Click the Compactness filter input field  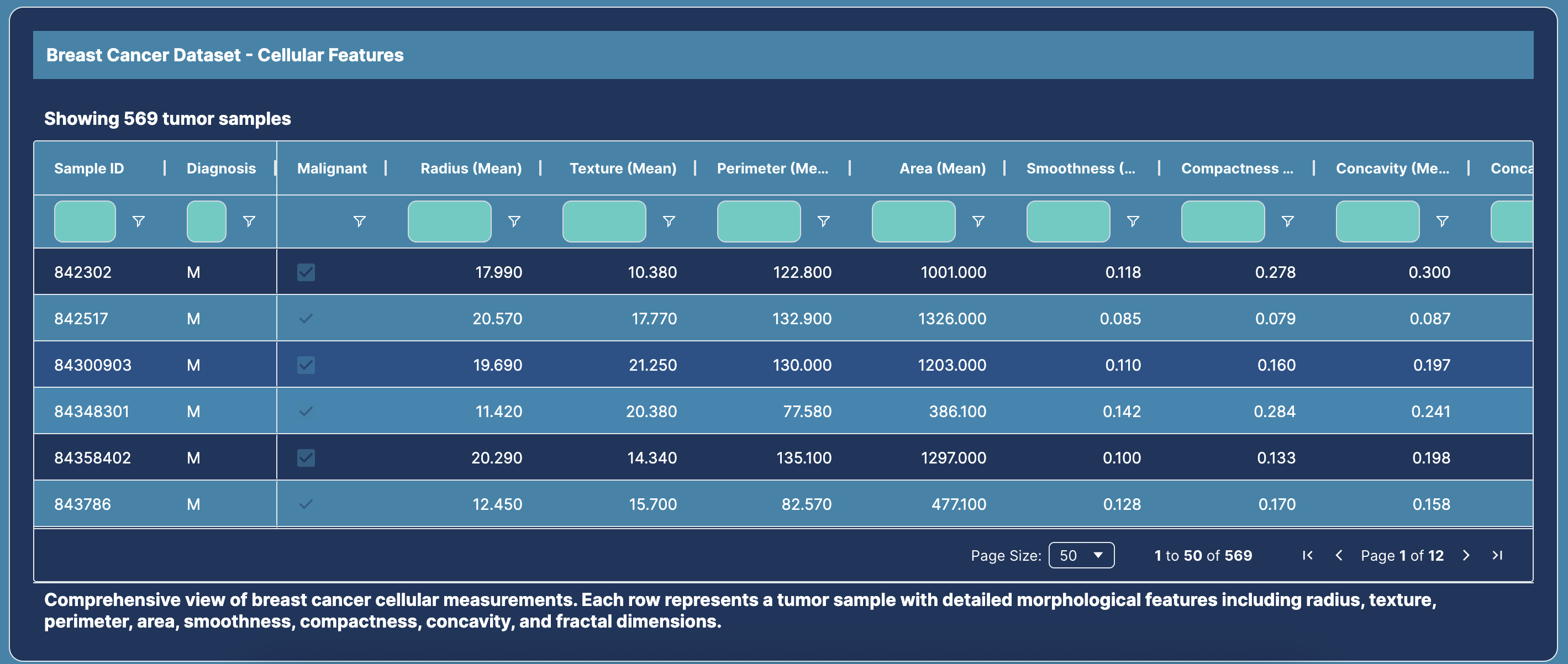(x=1222, y=222)
